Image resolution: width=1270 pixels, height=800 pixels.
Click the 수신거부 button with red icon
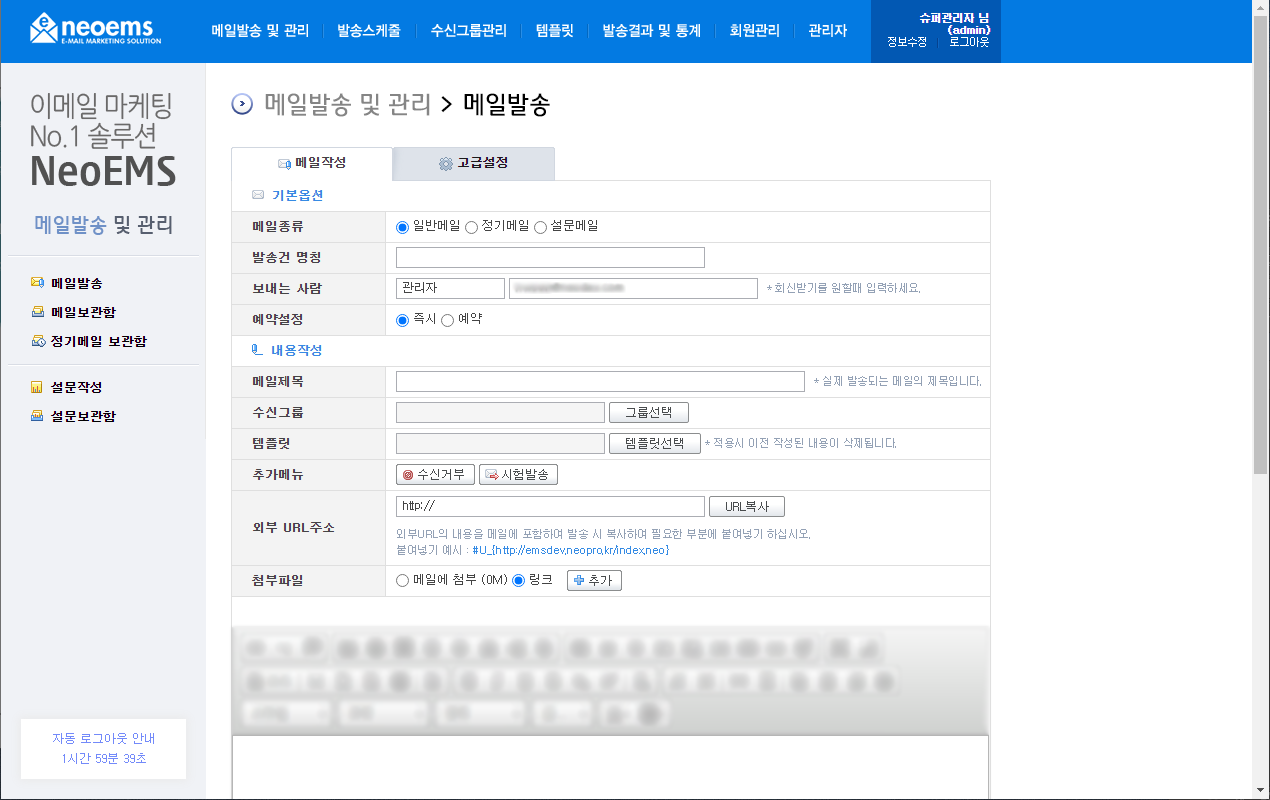click(435, 475)
